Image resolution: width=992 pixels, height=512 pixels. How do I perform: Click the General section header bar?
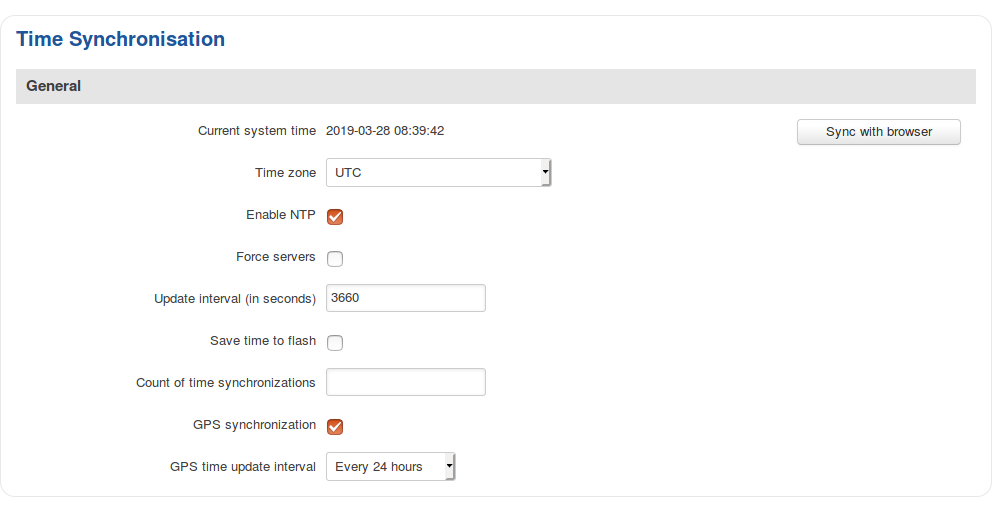(495, 86)
